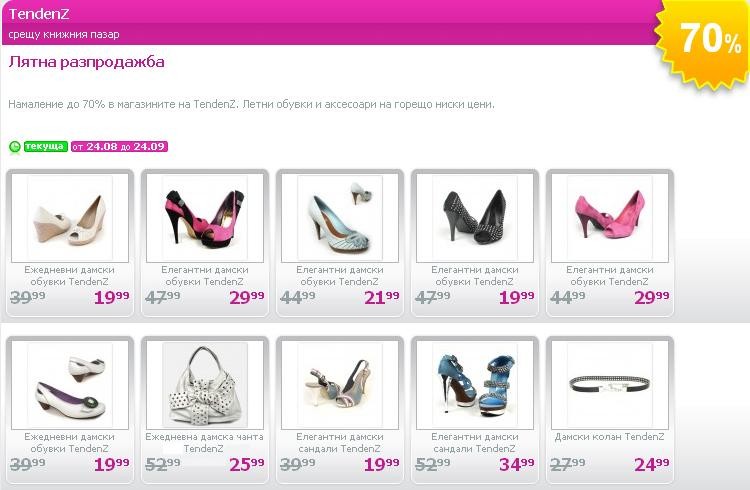View the pink suede heels image
This screenshot has width=750, height=490.
coord(610,218)
